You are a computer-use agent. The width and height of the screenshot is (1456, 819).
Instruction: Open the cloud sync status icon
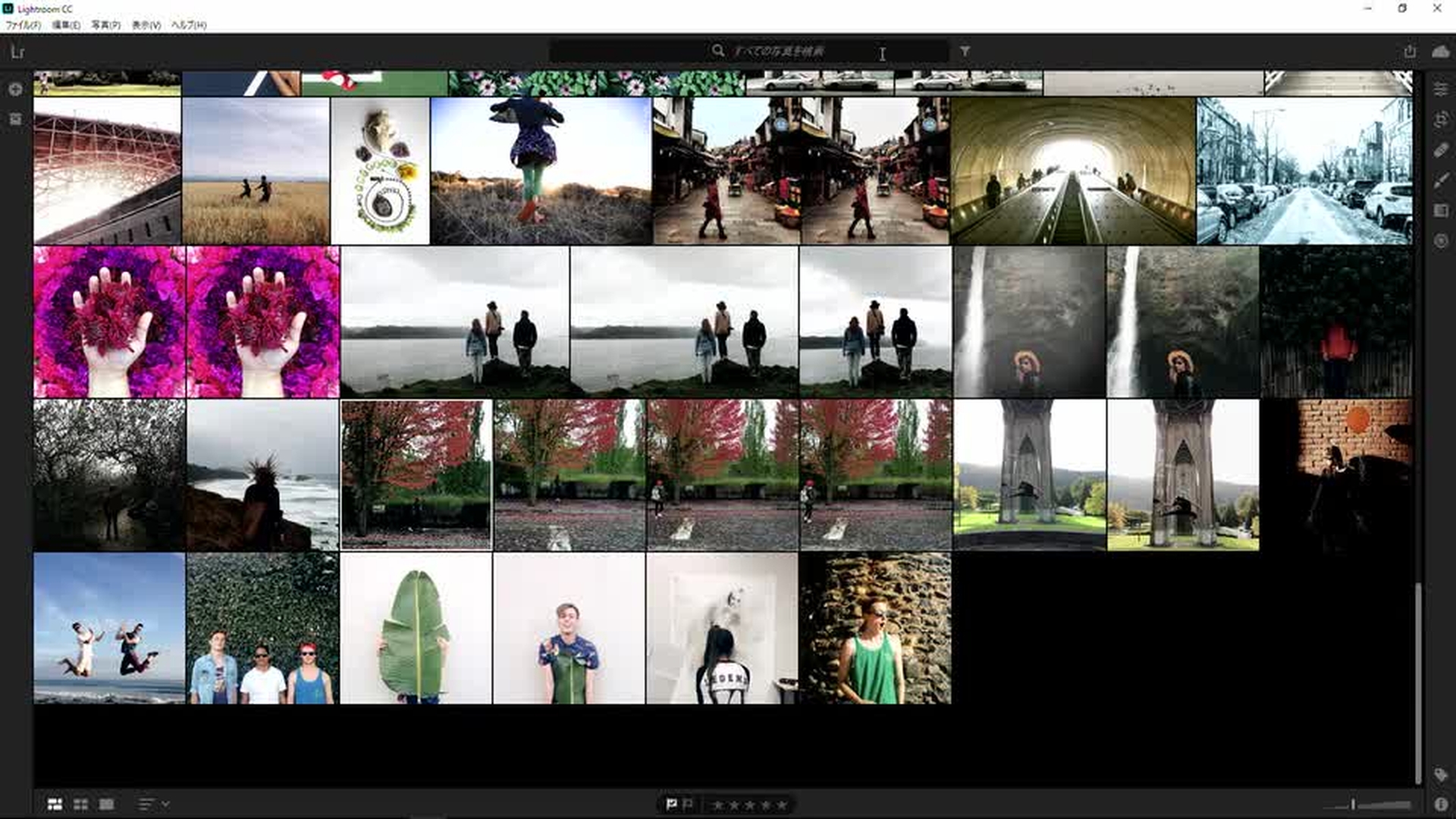1440,52
